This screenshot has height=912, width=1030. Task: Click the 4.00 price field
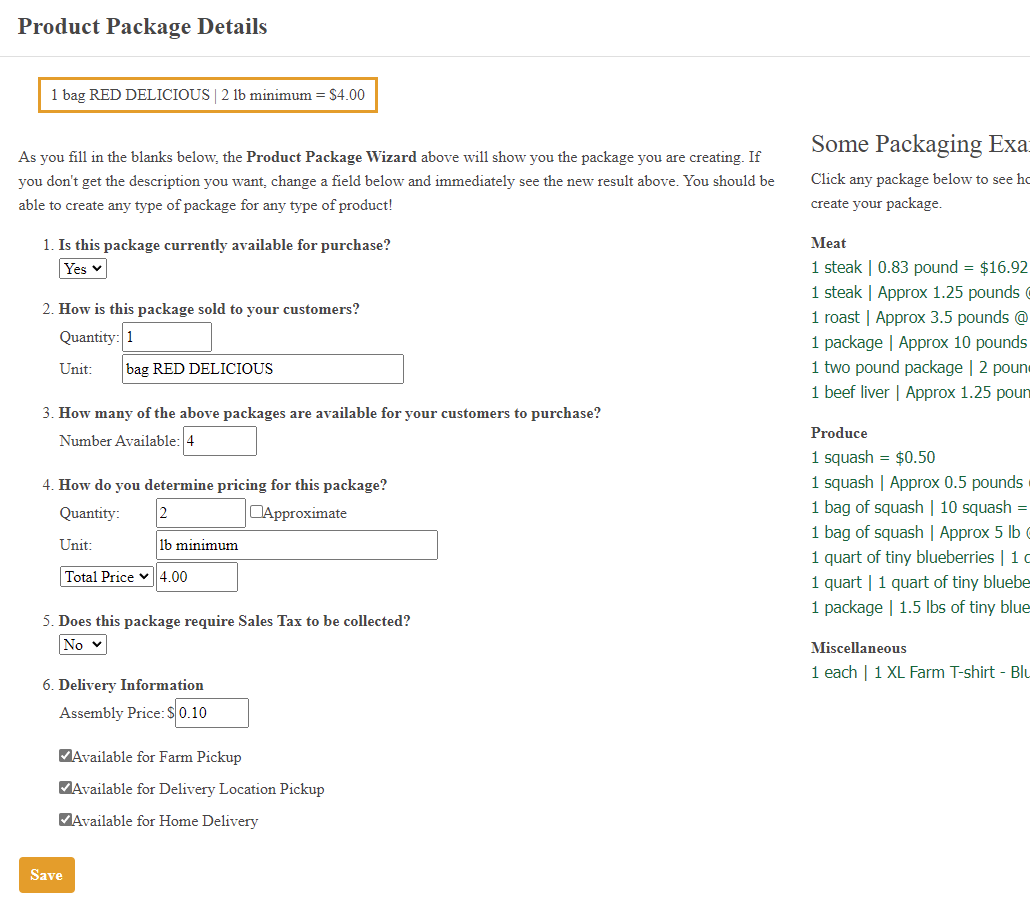click(196, 577)
